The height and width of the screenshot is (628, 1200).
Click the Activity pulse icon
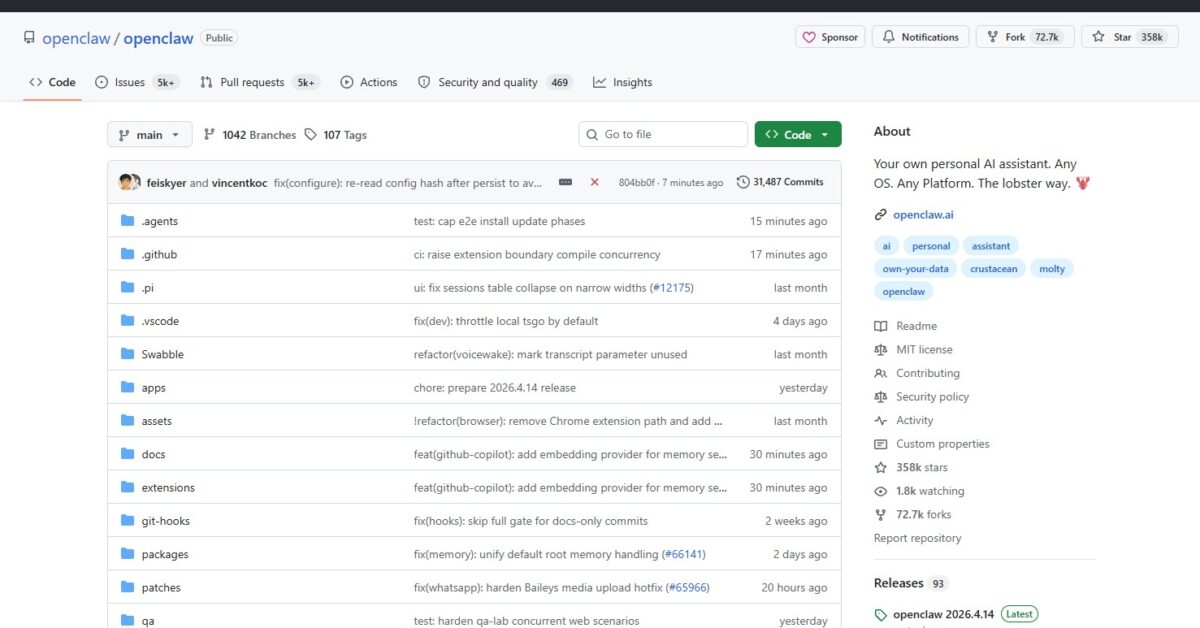(880, 421)
